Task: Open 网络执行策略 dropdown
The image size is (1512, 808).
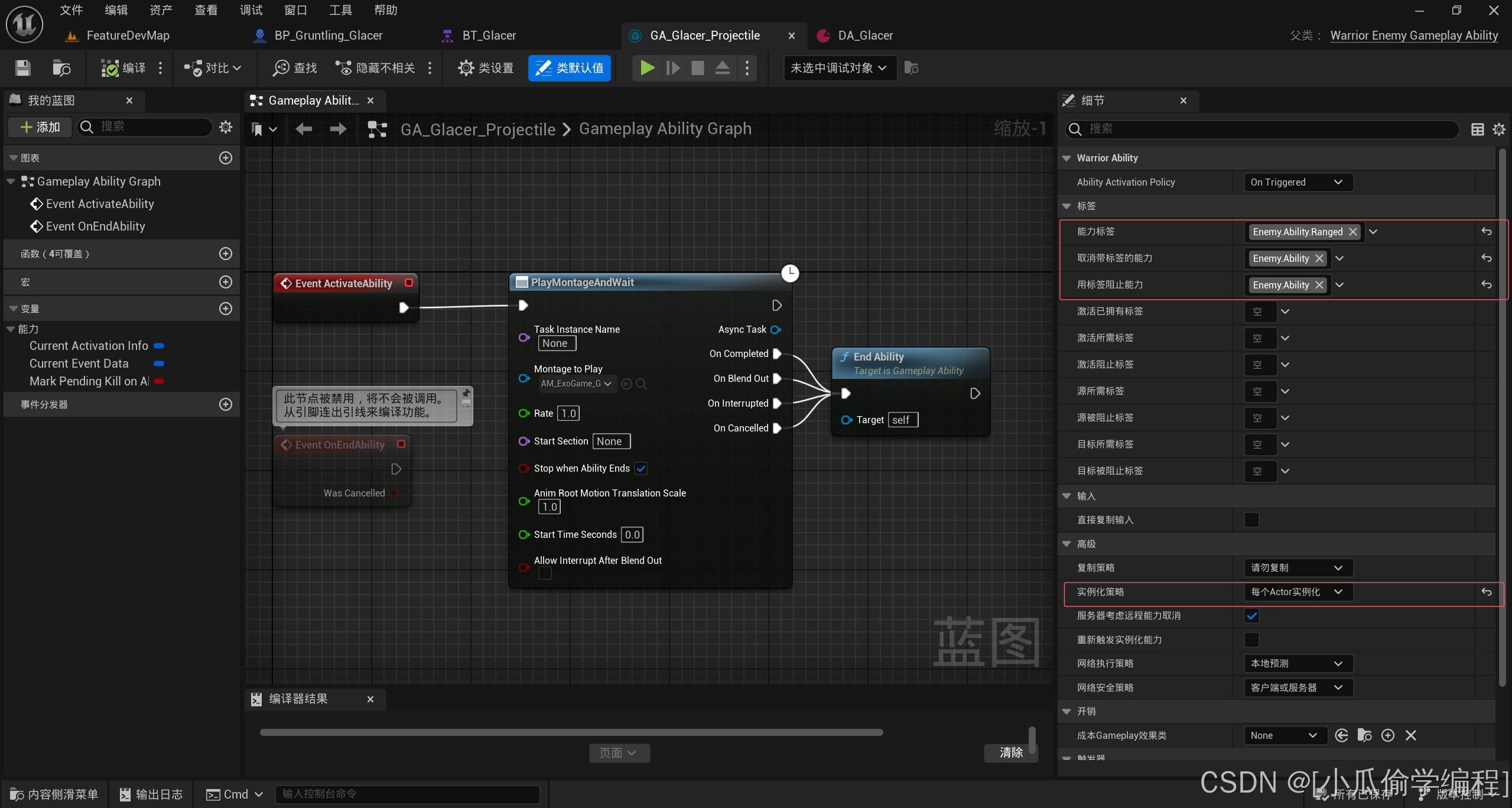Action: tap(1298, 664)
